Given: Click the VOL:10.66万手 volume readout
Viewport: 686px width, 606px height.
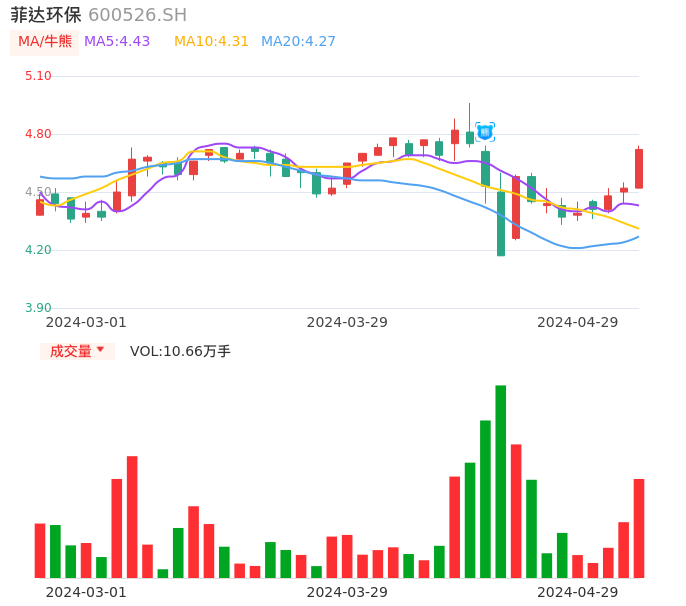Looking at the screenshot, I should 180,351.
